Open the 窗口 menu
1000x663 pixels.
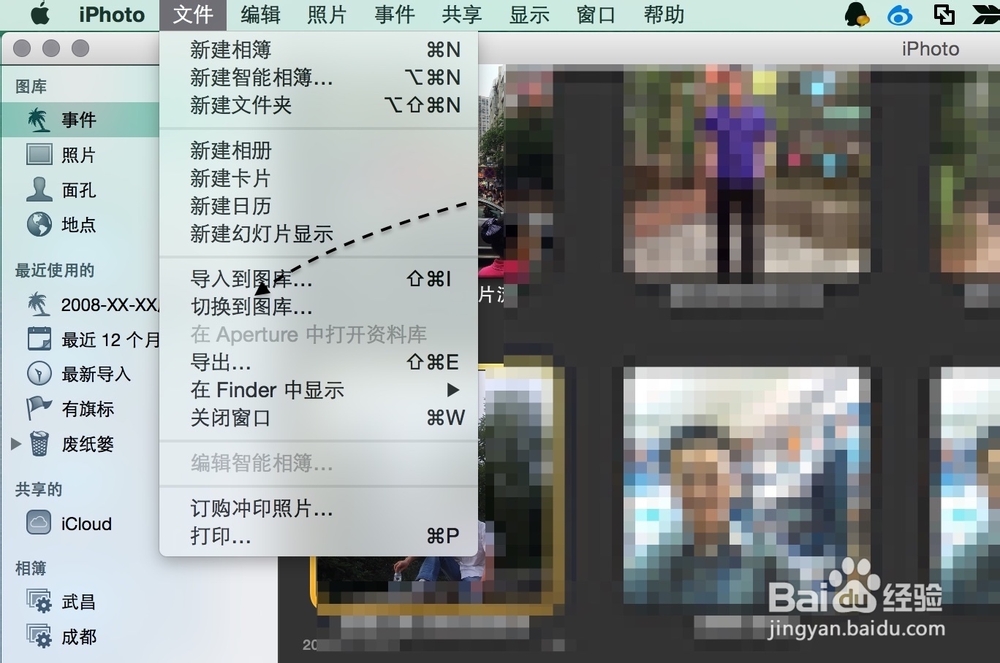point(596,15)
